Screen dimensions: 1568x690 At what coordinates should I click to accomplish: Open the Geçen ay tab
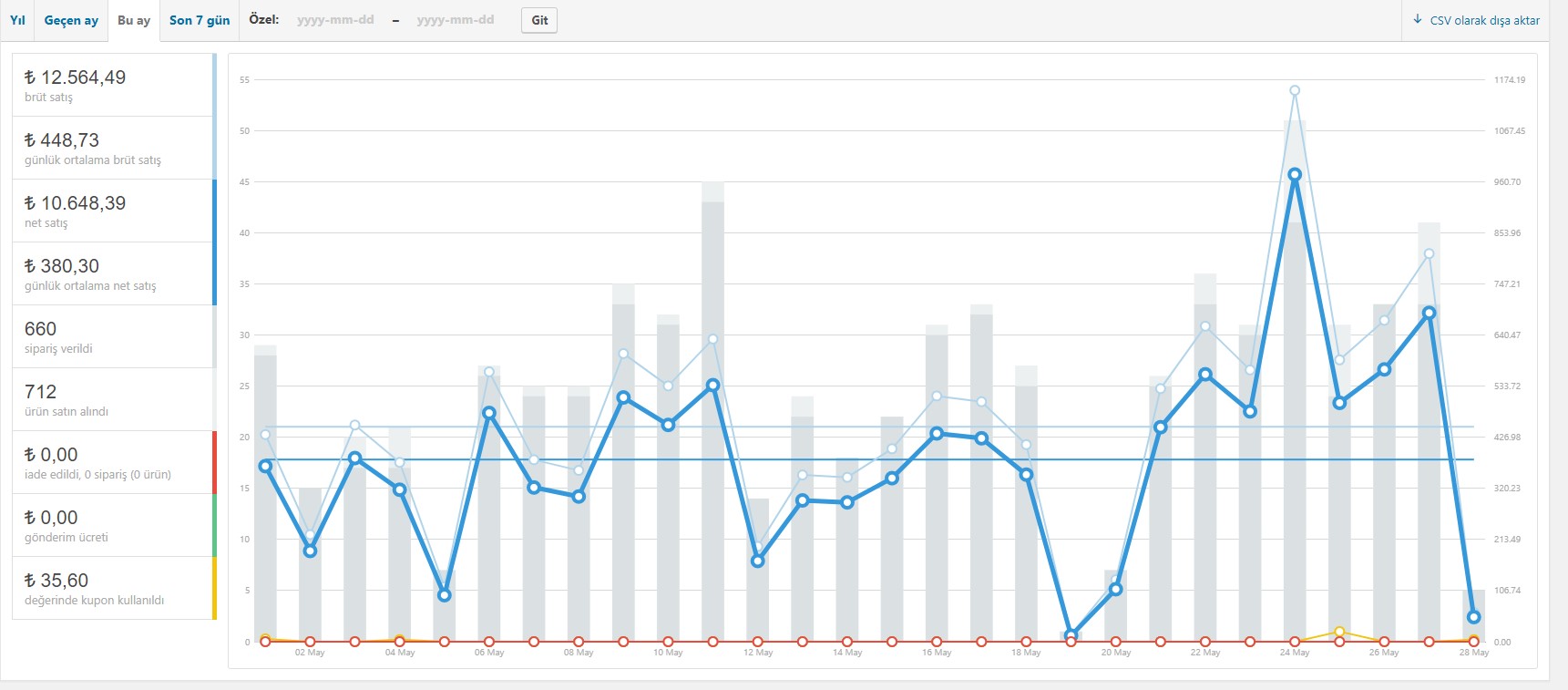click(71, 20)
